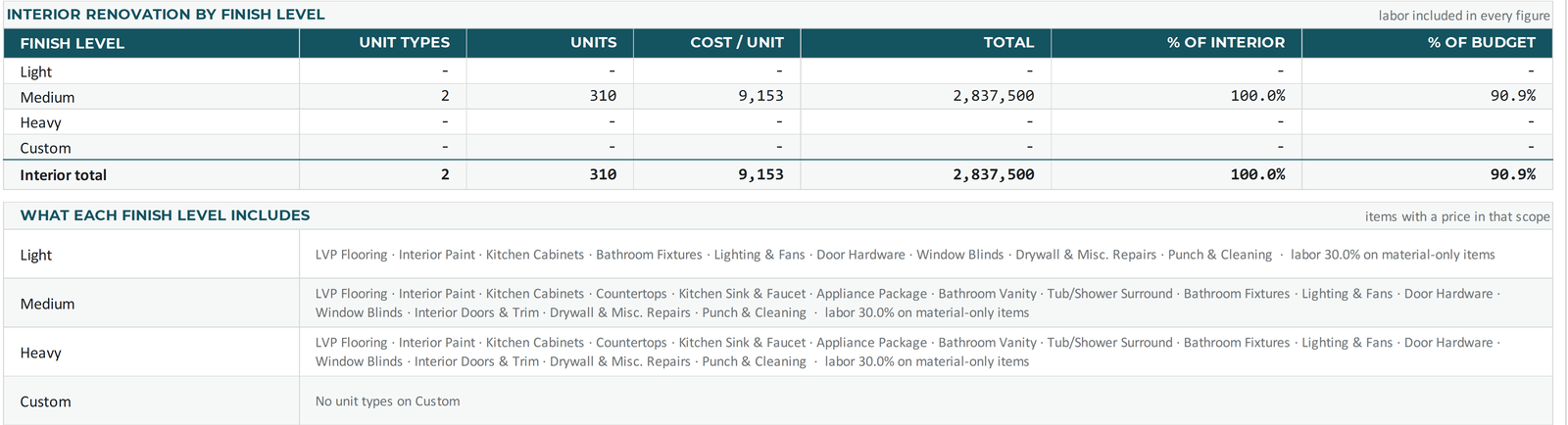The height and width of the screenshot is (425, 1568).
Task: Select the COST / UNIT column header
Action: [x=716, y=43]
